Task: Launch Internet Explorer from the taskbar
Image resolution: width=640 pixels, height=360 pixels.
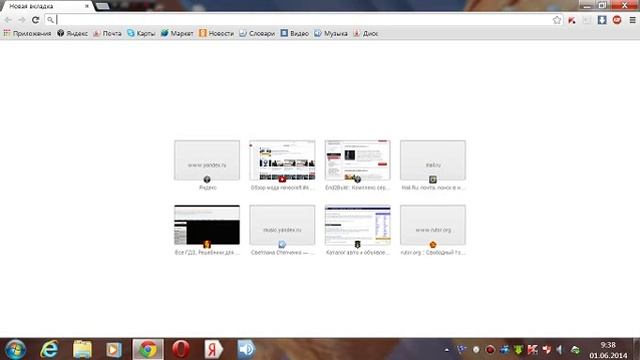Action: coord(49,349)
